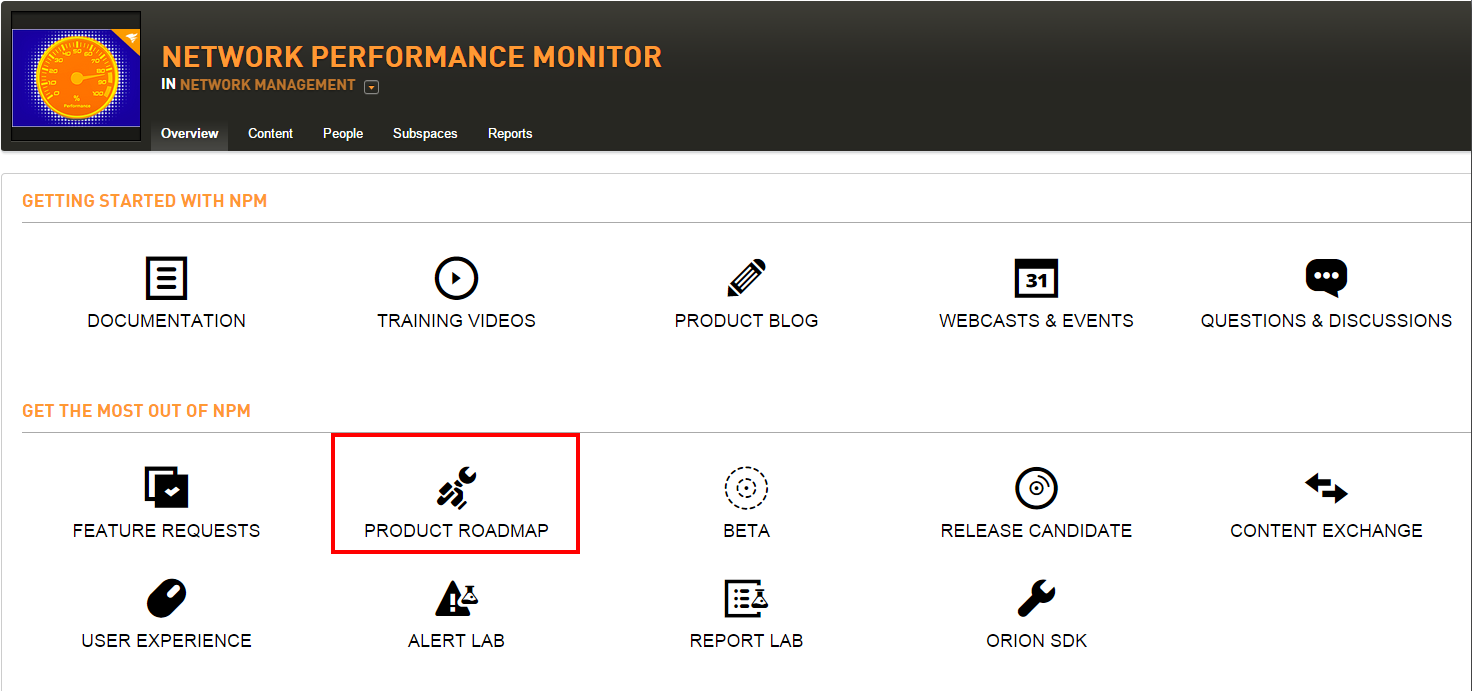Open the PRODUCT ROADMAP text link
The width and height of the screenshot is (1472, 691).
(x=456, y=531)
